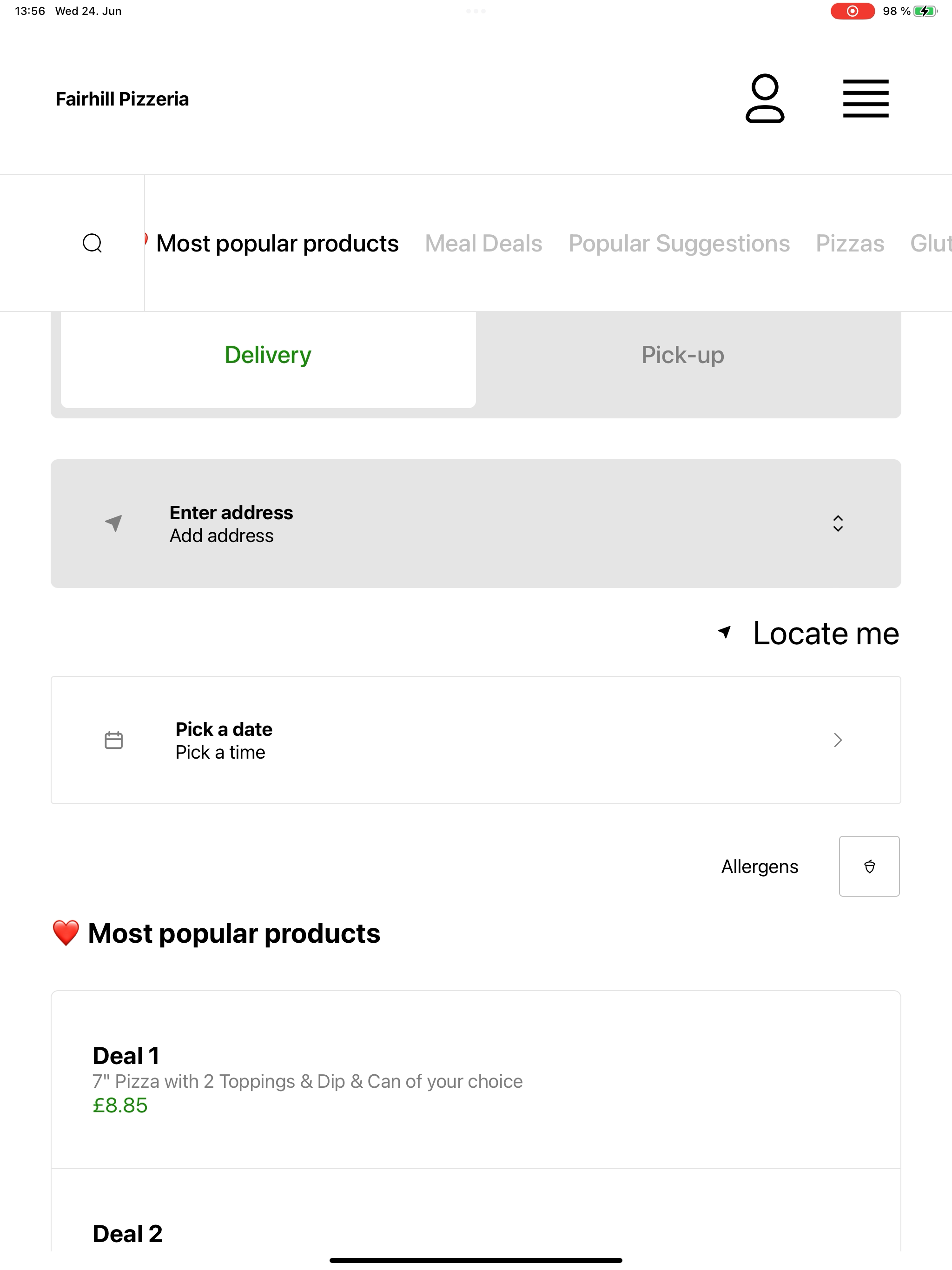Click the allergens acorn icon button
952x1270 pixels.
click(x=869, y=866)
